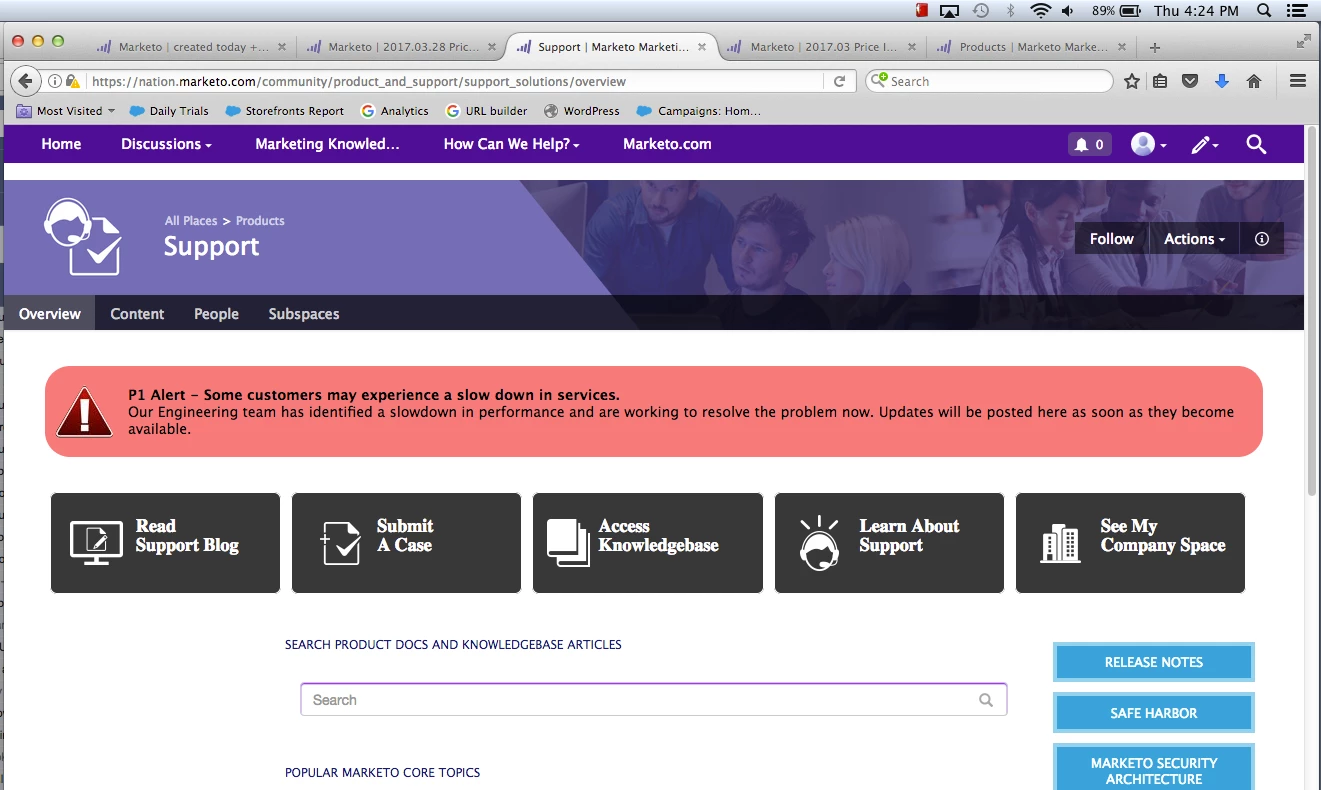Click the info icon next to Actions

point(1262,239)
